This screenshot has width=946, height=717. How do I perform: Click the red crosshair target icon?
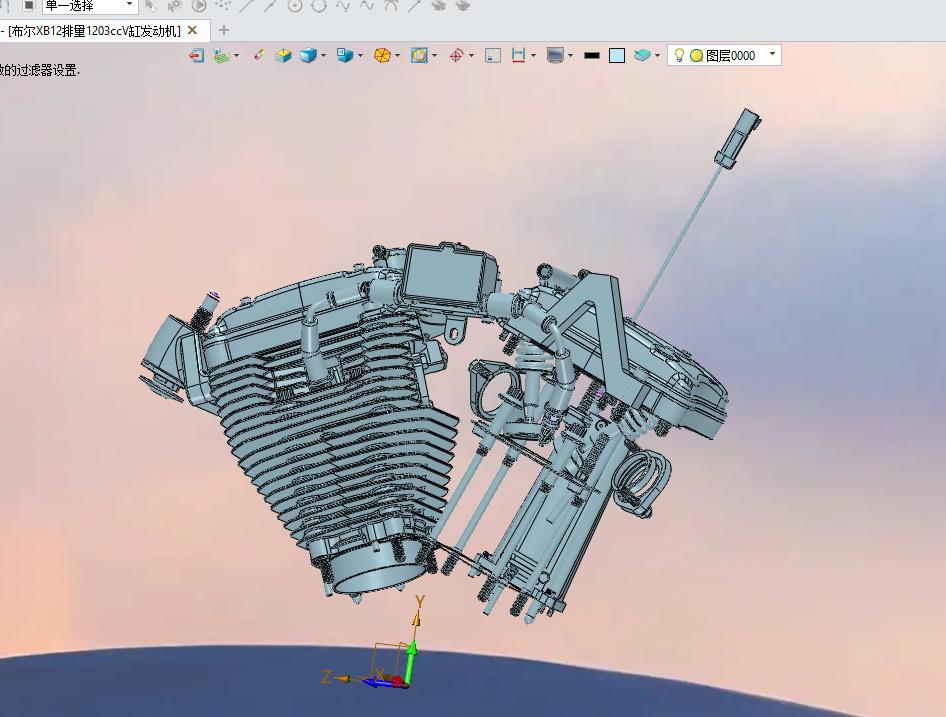(457, 56)
